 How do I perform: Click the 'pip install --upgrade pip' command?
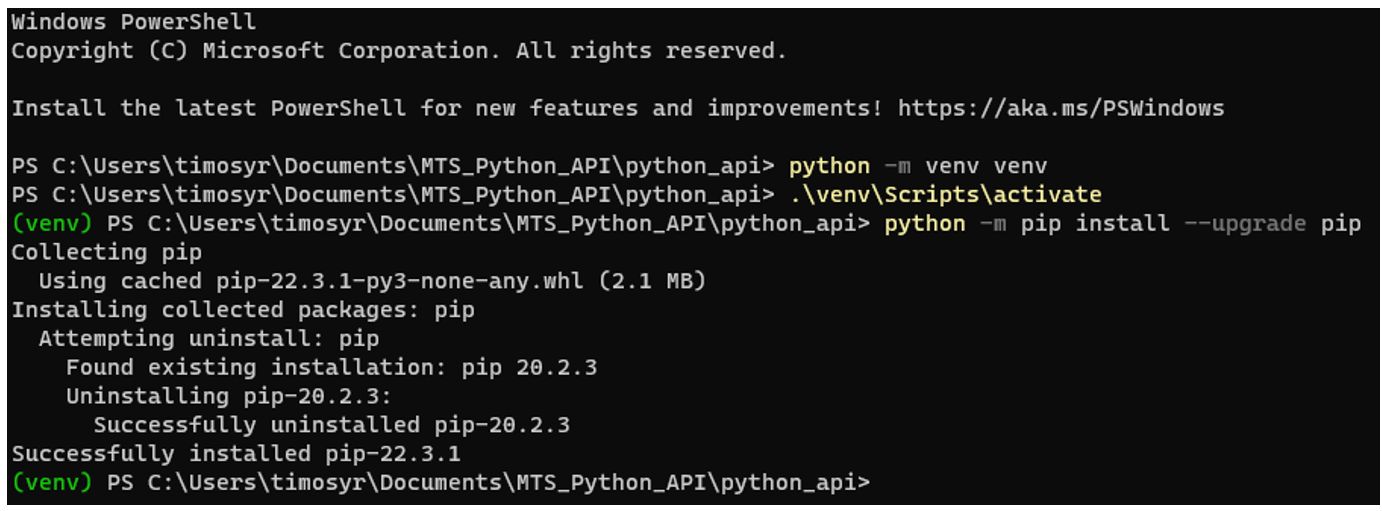(1191, 223)
